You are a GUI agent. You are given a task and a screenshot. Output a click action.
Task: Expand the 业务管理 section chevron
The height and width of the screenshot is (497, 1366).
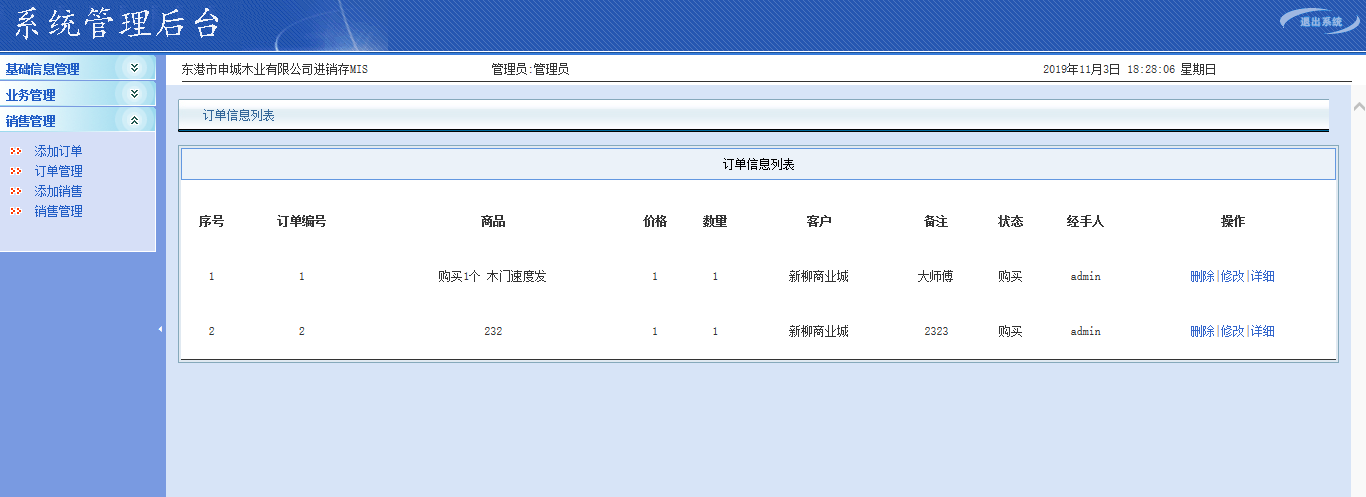(134, 94)
